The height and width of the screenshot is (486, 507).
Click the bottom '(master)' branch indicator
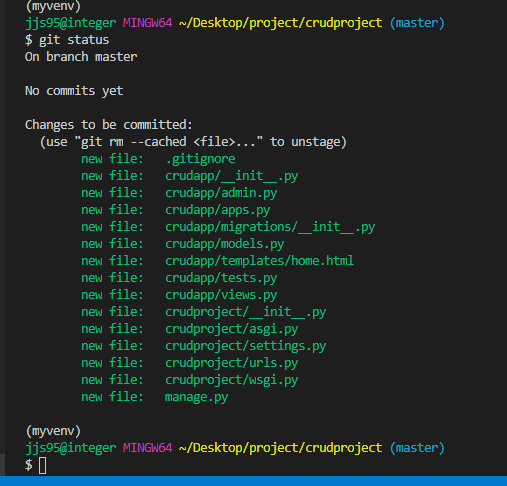pos(417,448)
